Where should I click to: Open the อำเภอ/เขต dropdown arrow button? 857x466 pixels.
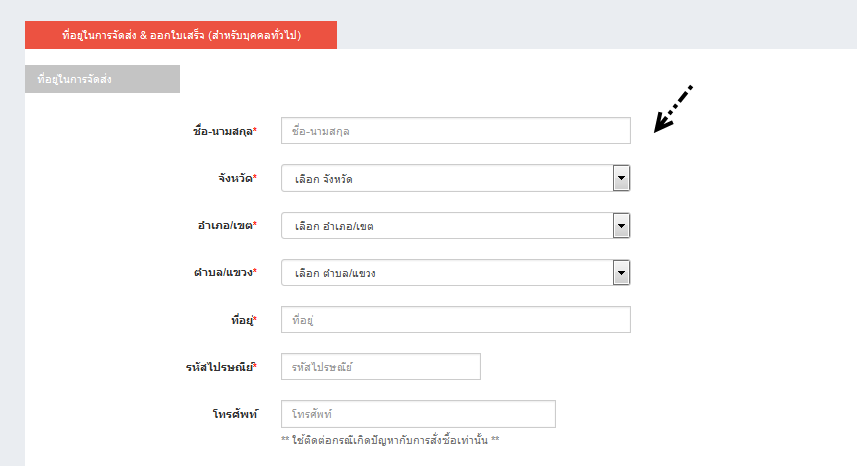tap(621, 226)
